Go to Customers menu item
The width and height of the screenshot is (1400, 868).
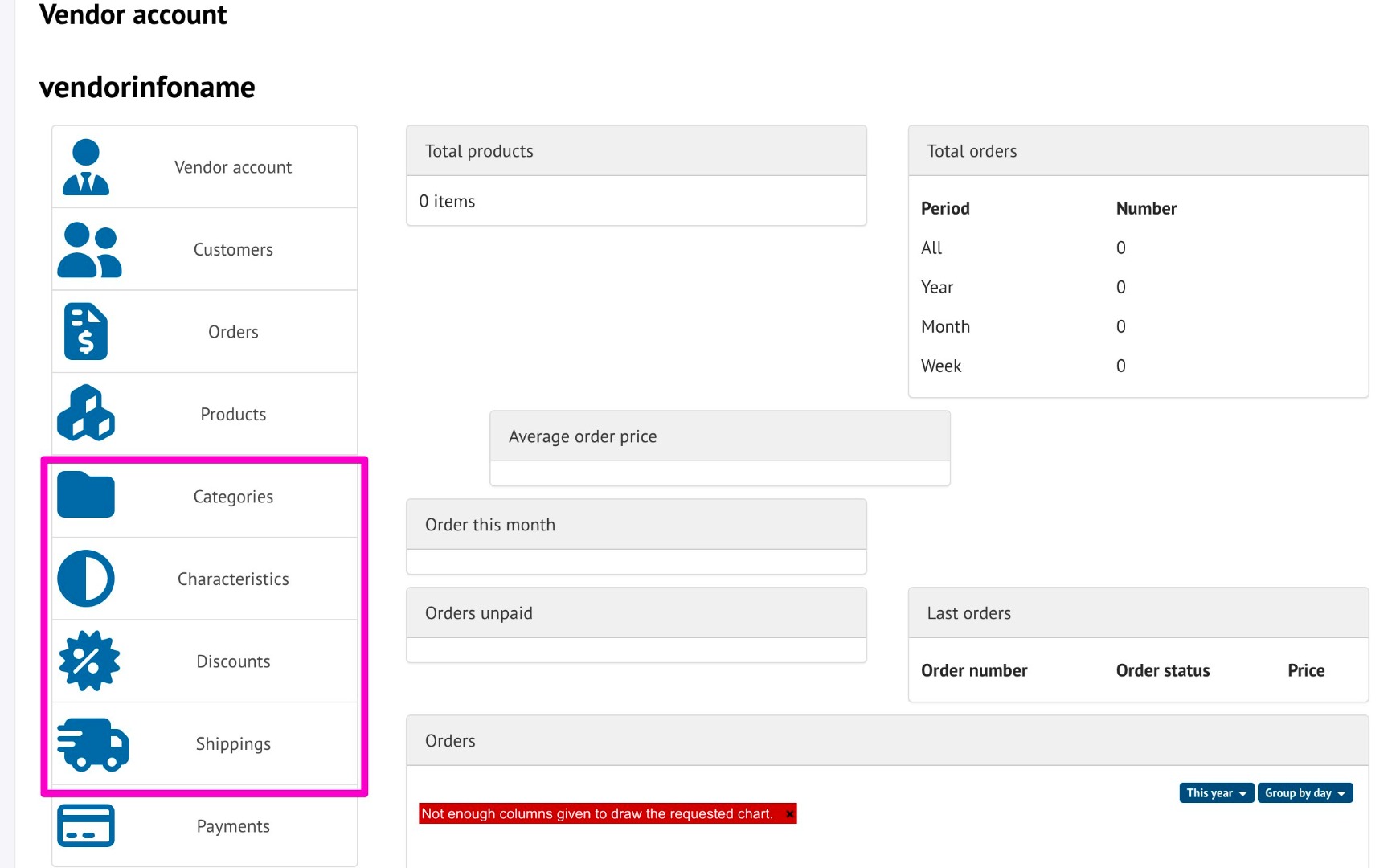(233, 250)
